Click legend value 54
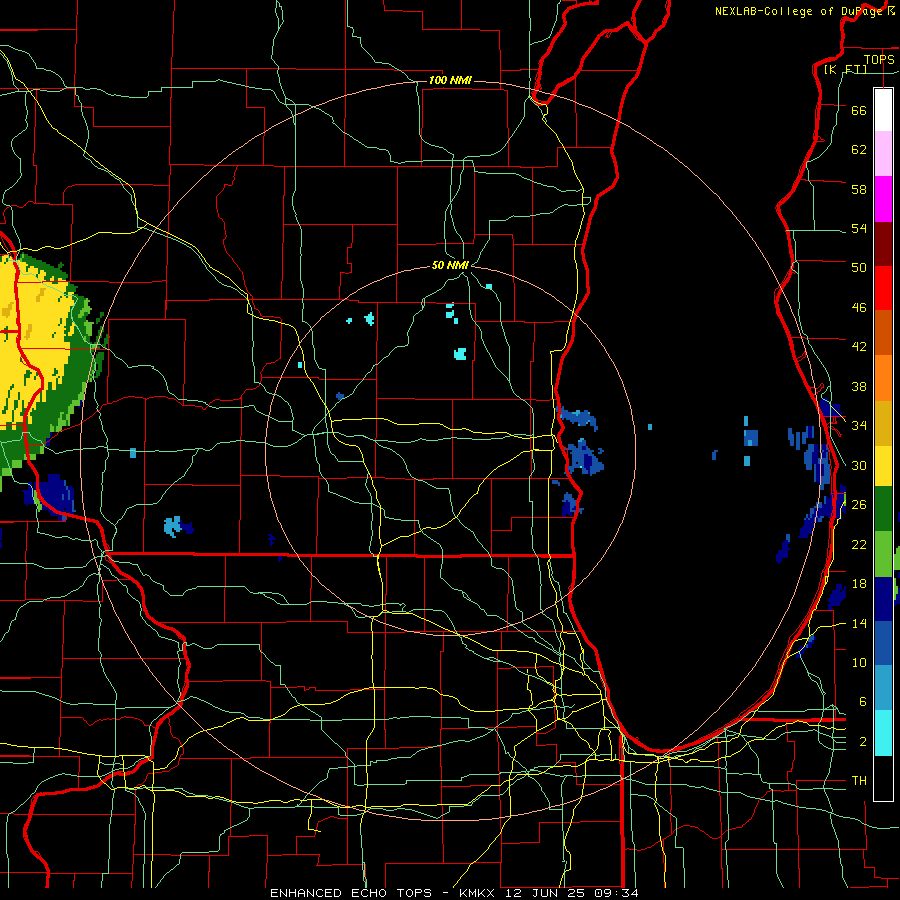Screen dimensions: 900x900 pos(859,228)
